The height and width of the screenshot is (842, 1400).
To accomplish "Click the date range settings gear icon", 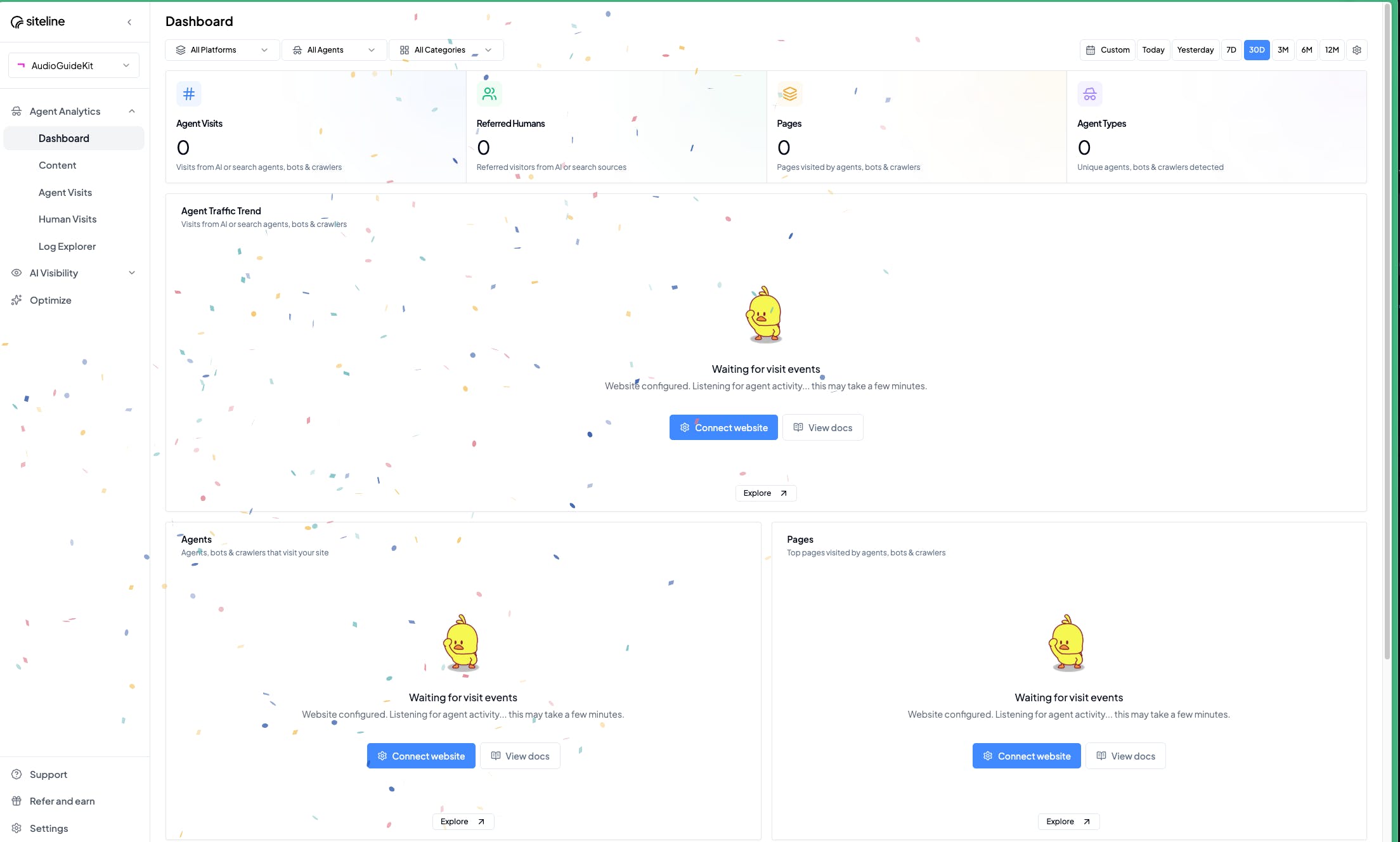I will (1356, 50).
